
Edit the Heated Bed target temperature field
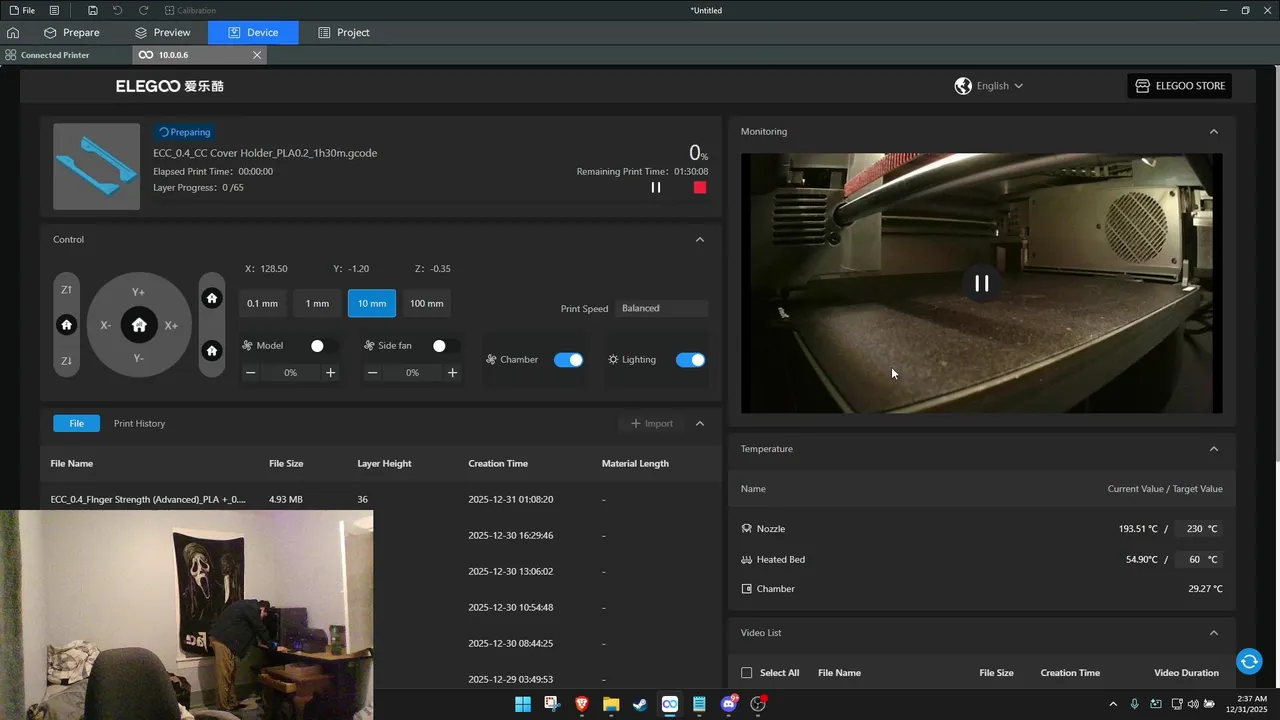[x=1199, y=560]
